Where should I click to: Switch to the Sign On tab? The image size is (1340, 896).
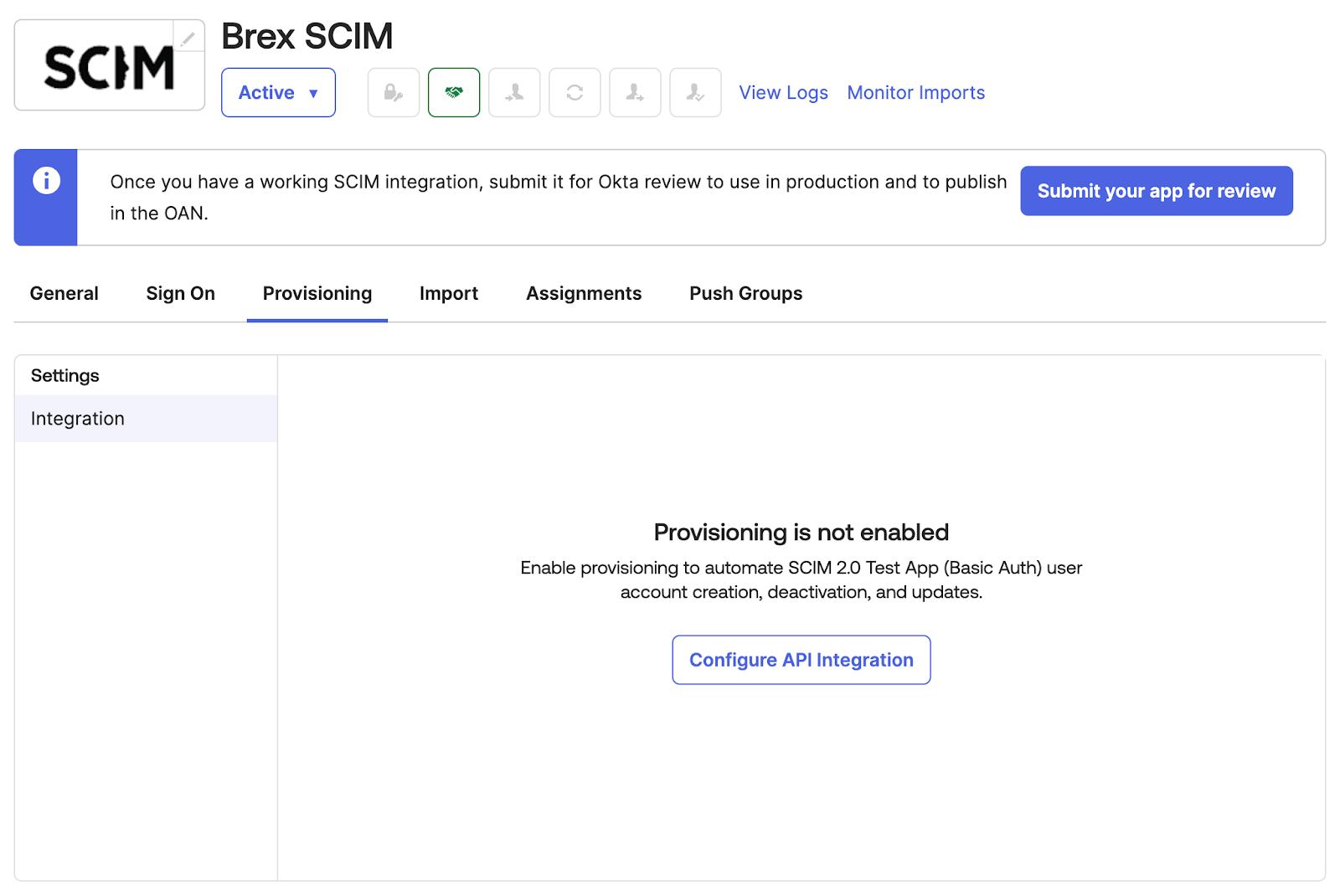[x=180, y=294]
